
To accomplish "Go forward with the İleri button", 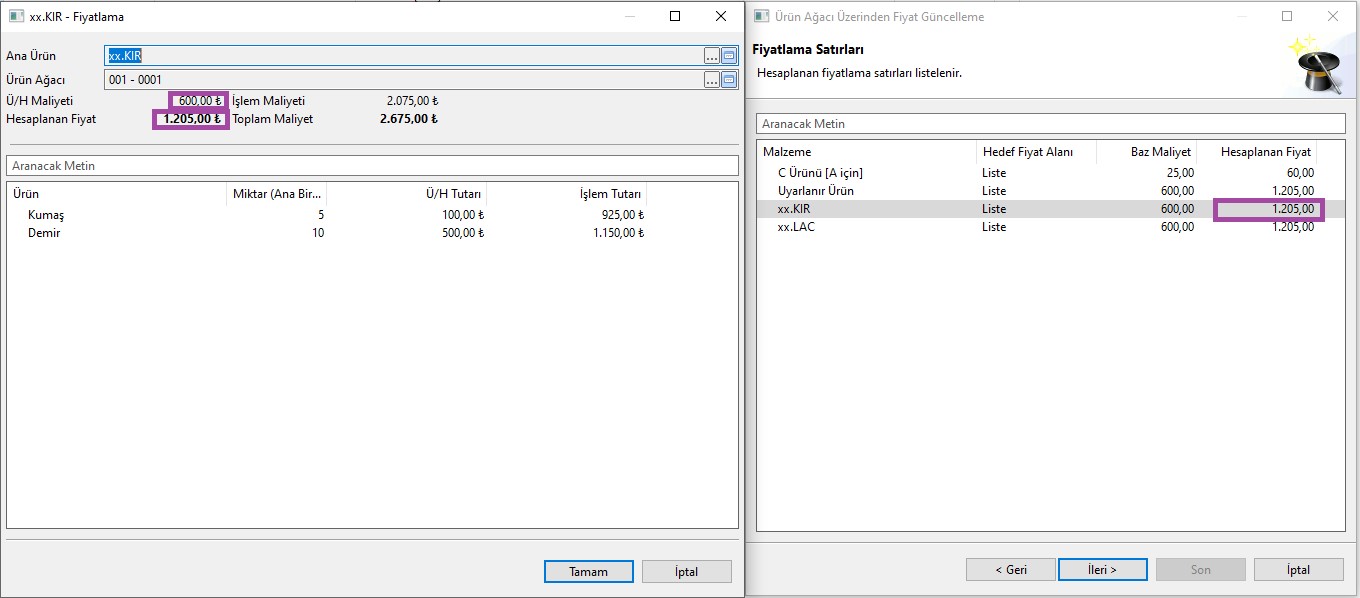I will tap(1102, 570).
